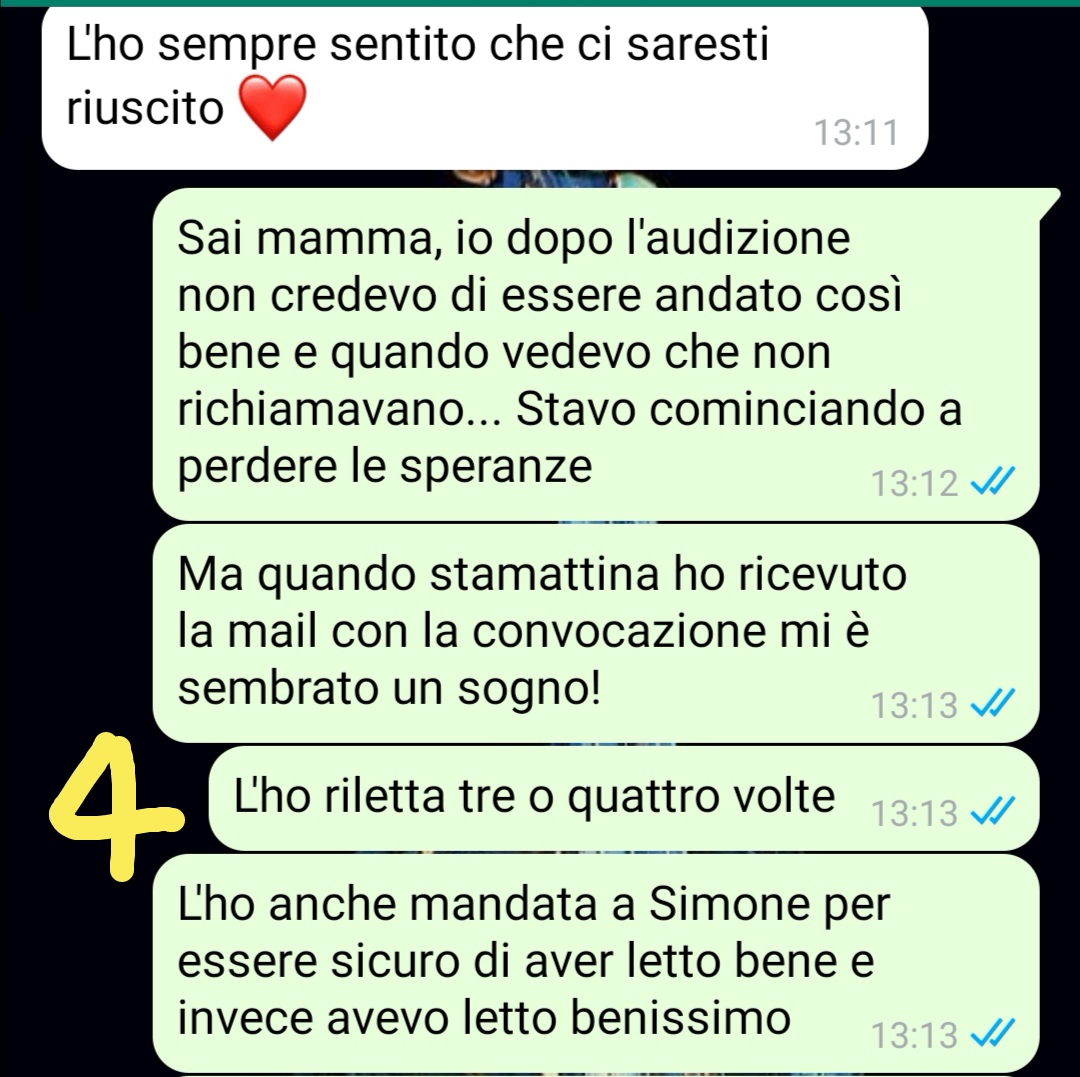This screenshot has height=1077, width=1080.
Task: Select the 'Ma quando stamattina' message bubble
Action: (596, 634)
